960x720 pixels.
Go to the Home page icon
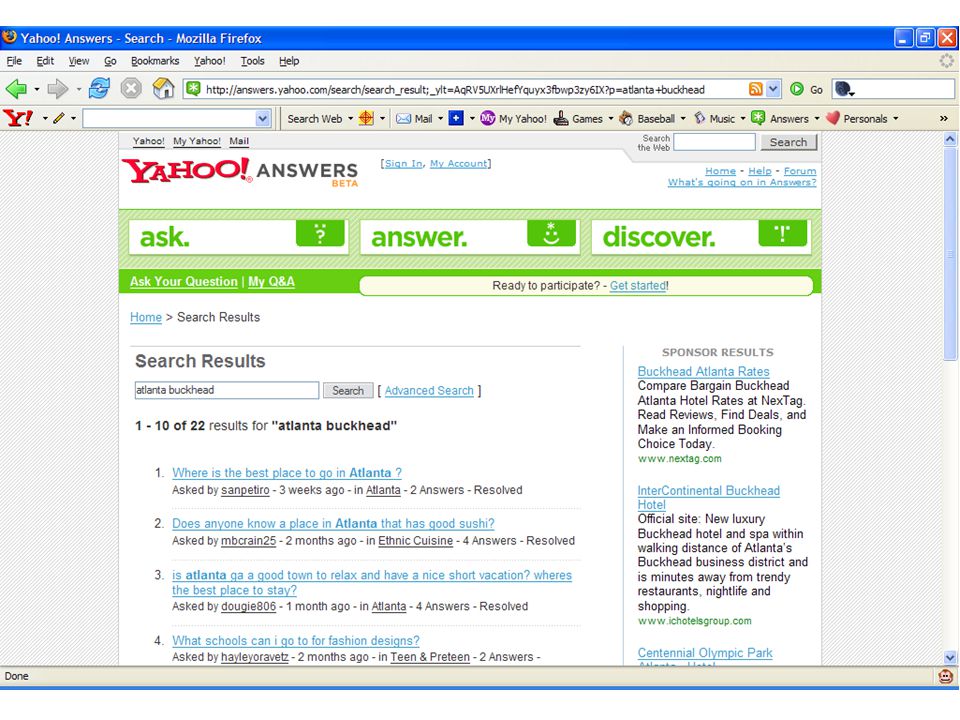(163, 89)
